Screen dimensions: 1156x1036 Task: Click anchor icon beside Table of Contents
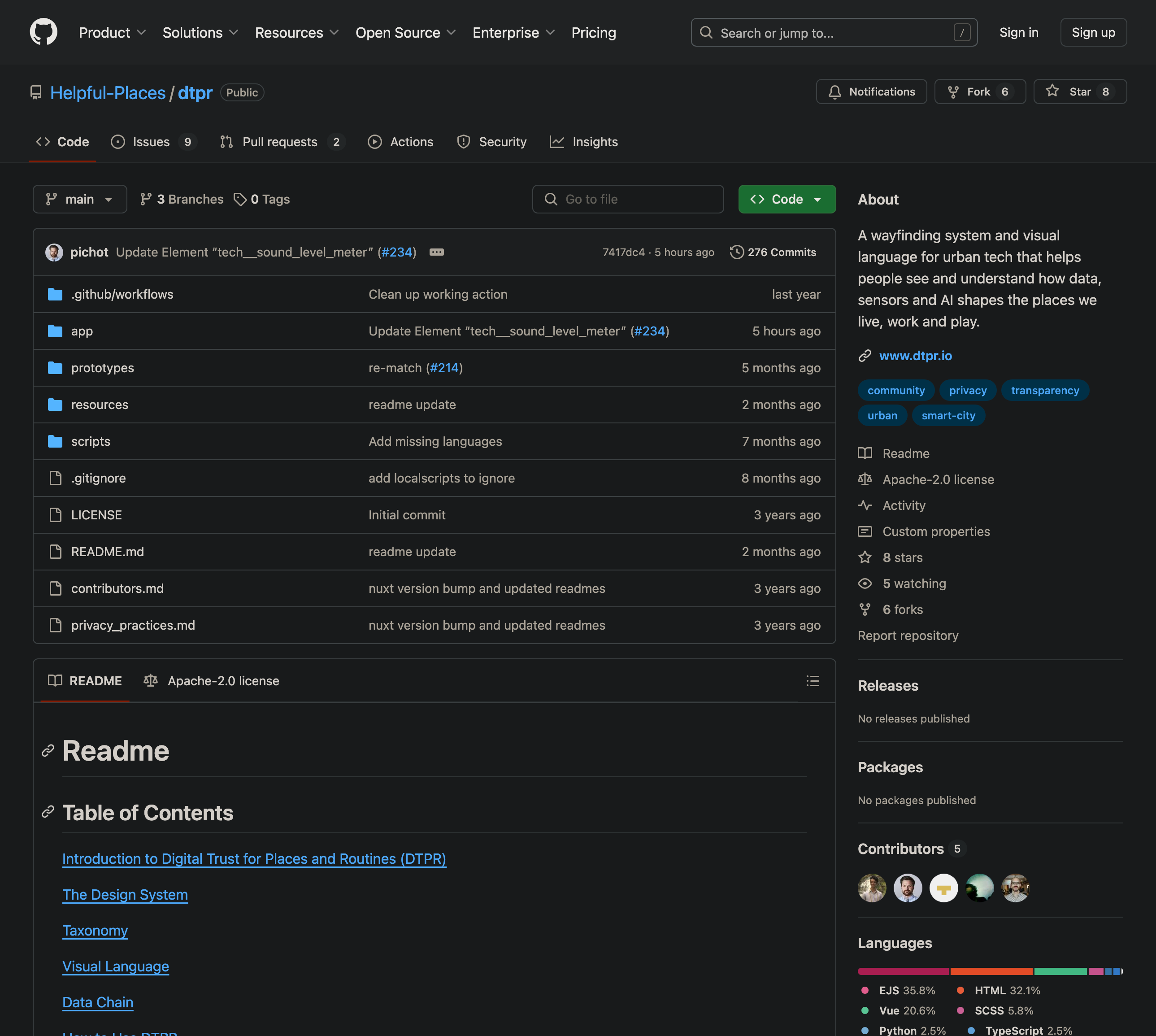48,812
